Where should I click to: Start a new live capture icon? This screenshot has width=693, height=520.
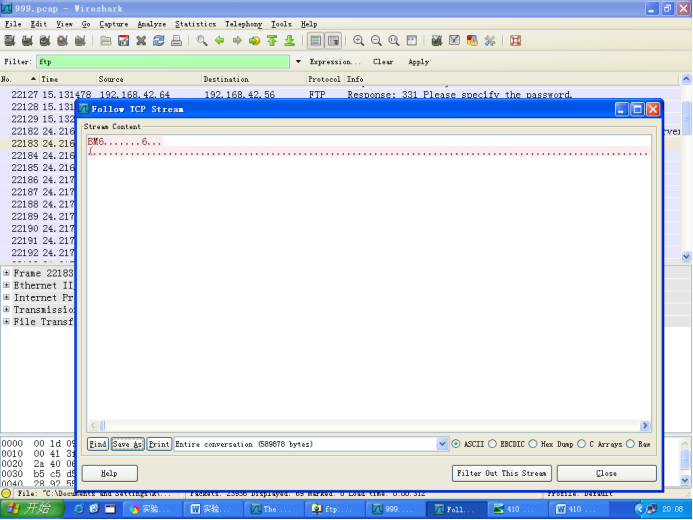tap(45, 41)
